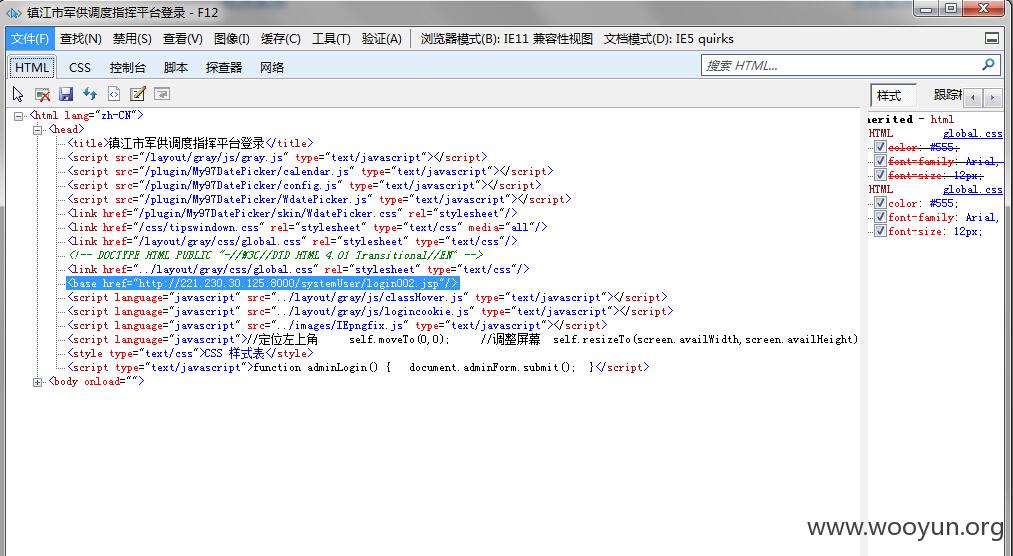This screenshot has height=556, width=1013.
Task: Switch to the 脚本 tab
Action: (176, 67)
